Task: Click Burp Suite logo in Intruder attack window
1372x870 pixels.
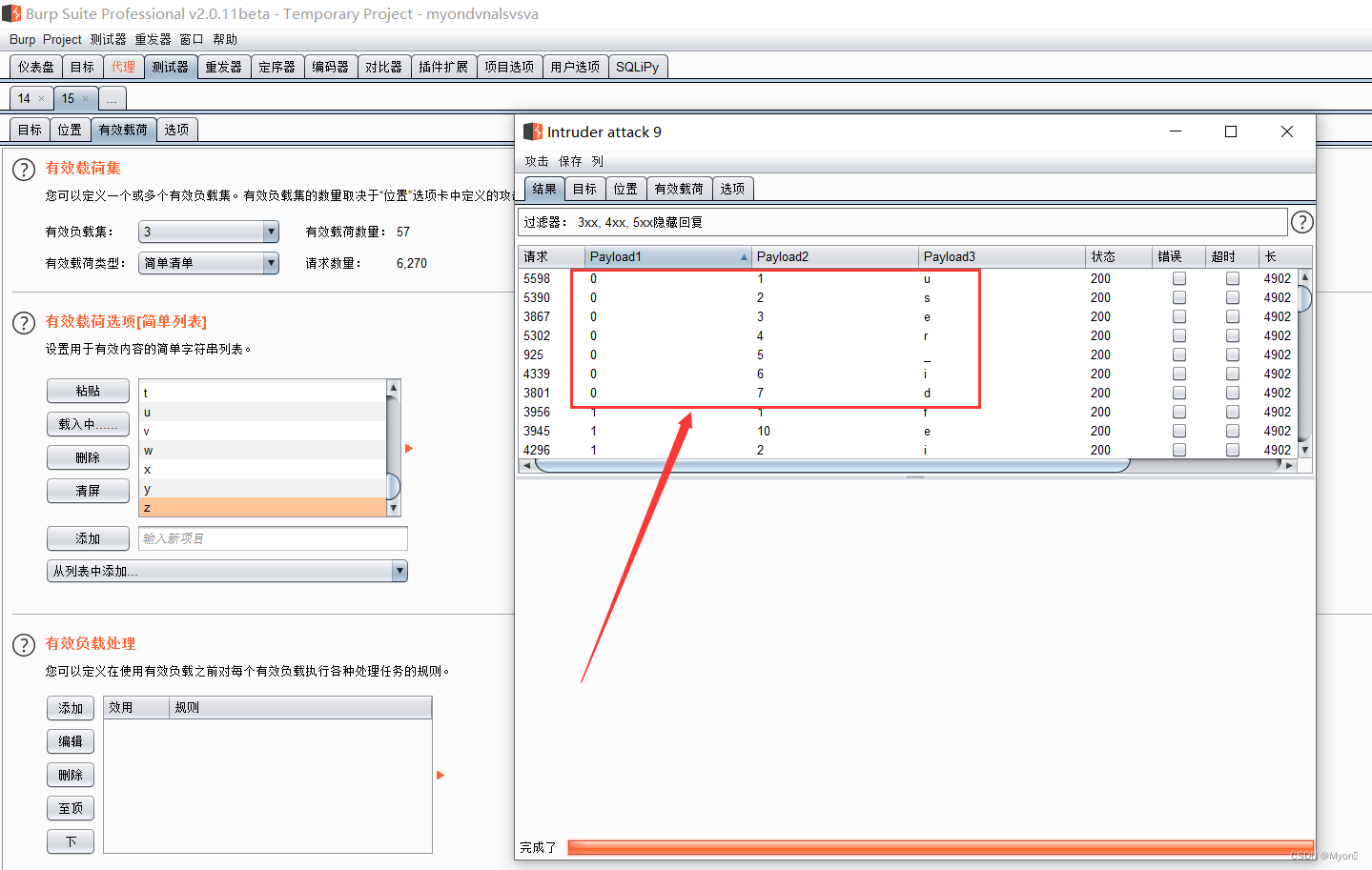Action: [x=533, y=132]
